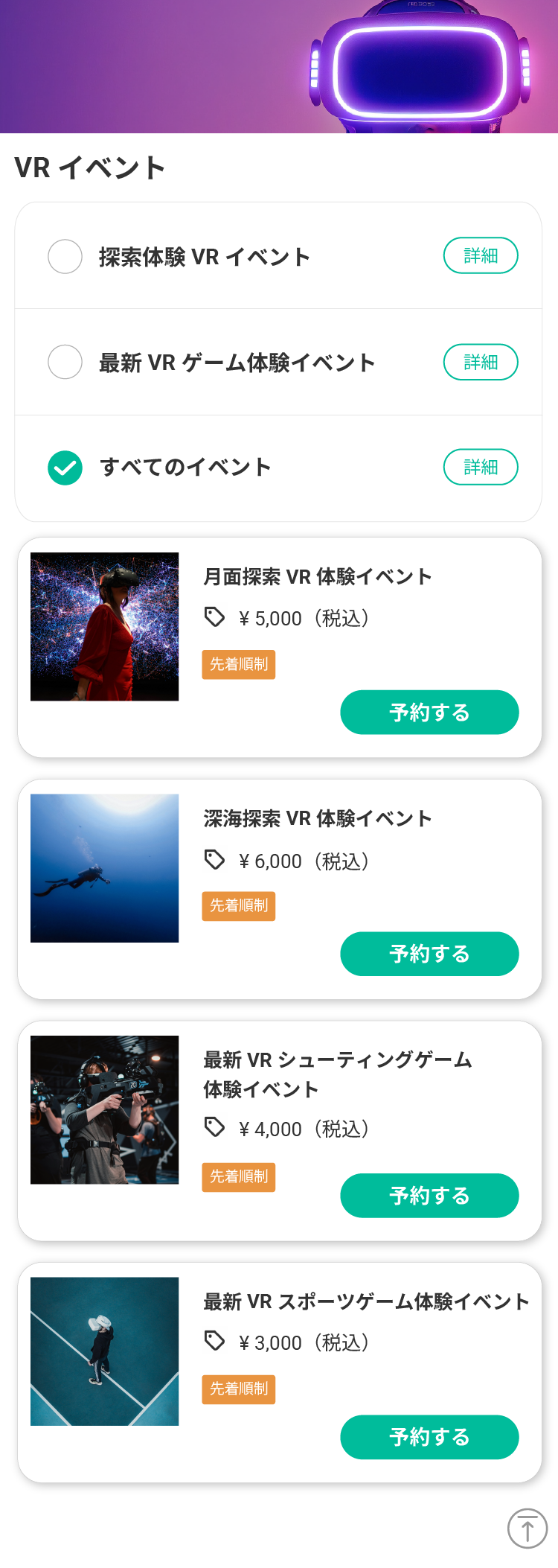Open the moon exploration VR event thumbnail
Viewport: 558px width, 1568px height.
pyautogui.click(x=104, y=626)
